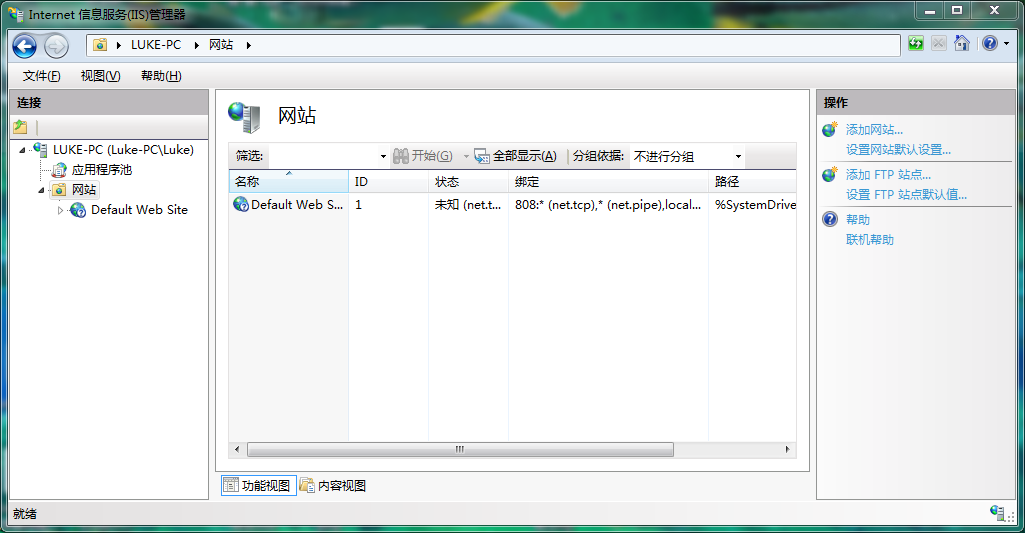Image resolution: width=1025 pixels, height=533 pixels.
Task: Click the 设置 FTP 站点默认值... link
Action: point(906,194)
